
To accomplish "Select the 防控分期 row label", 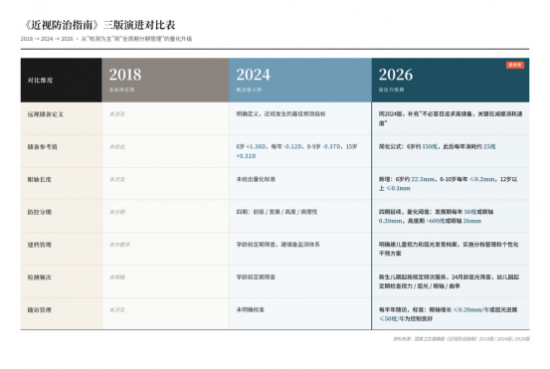I will pos(39,212).
